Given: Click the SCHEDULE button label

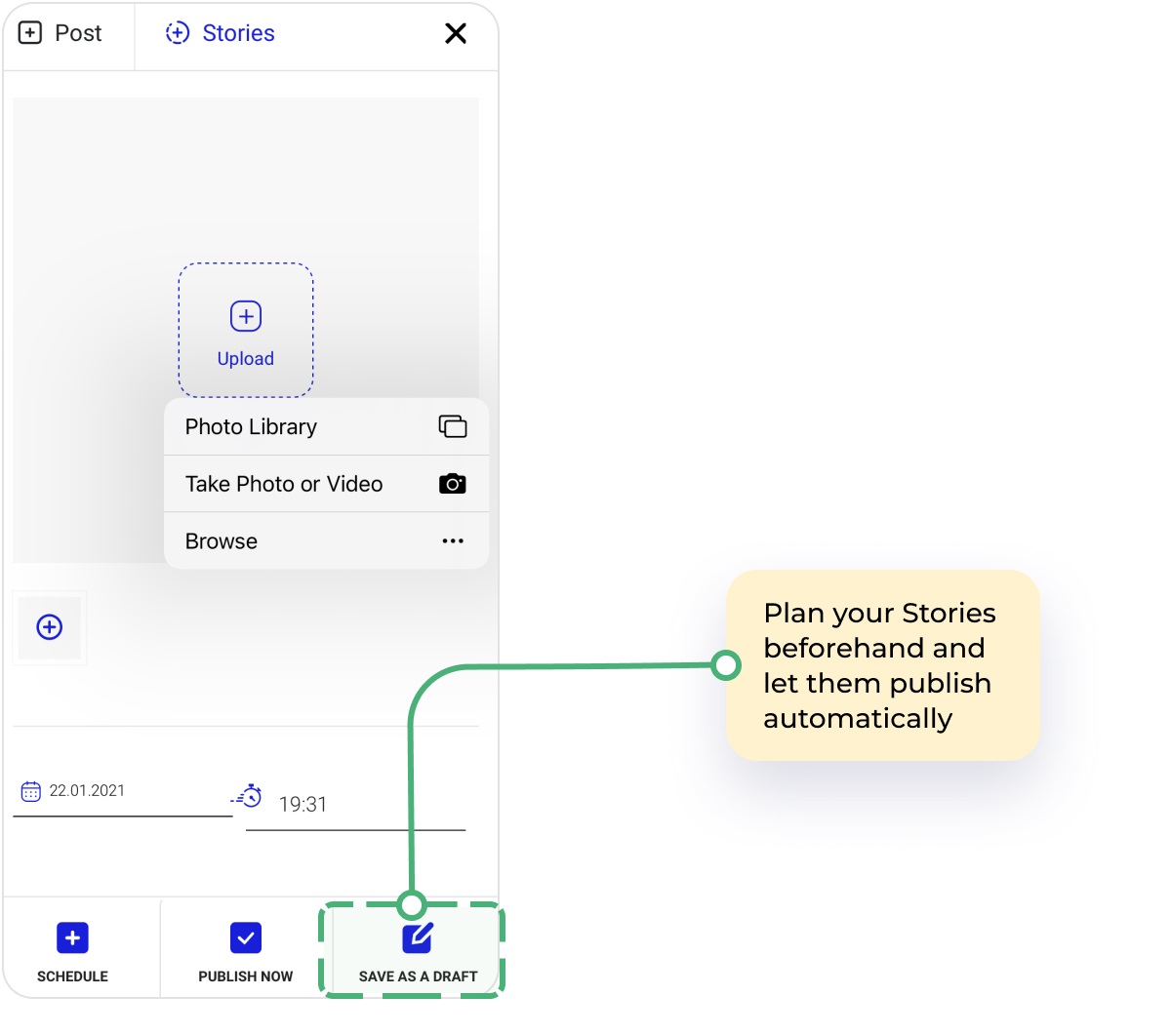Looking at the screenshot, I should pyautogui.click(x=72, y=976).
